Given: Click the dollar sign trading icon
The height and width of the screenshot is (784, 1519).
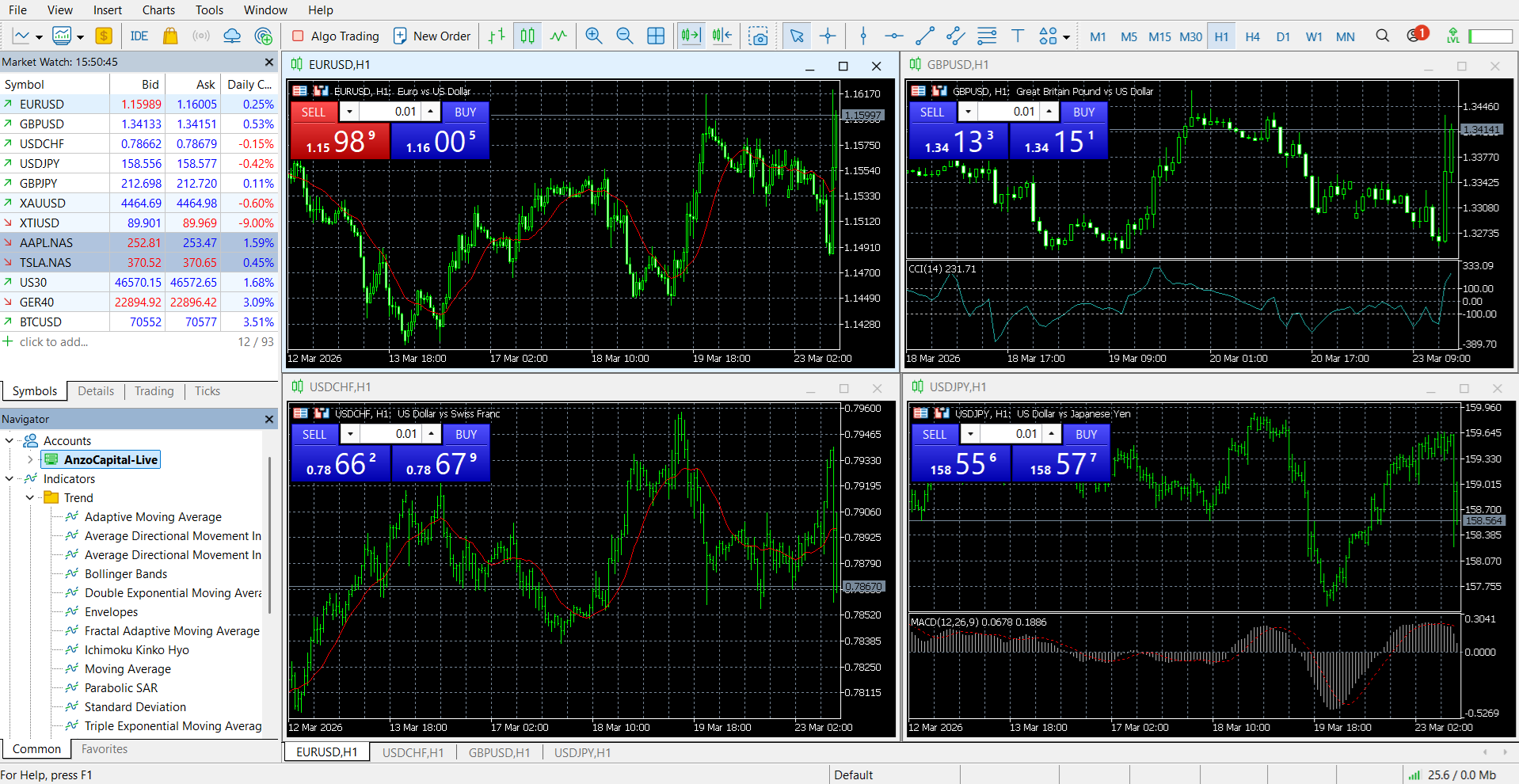Looking at the screenshot, I should pos(104,36).
